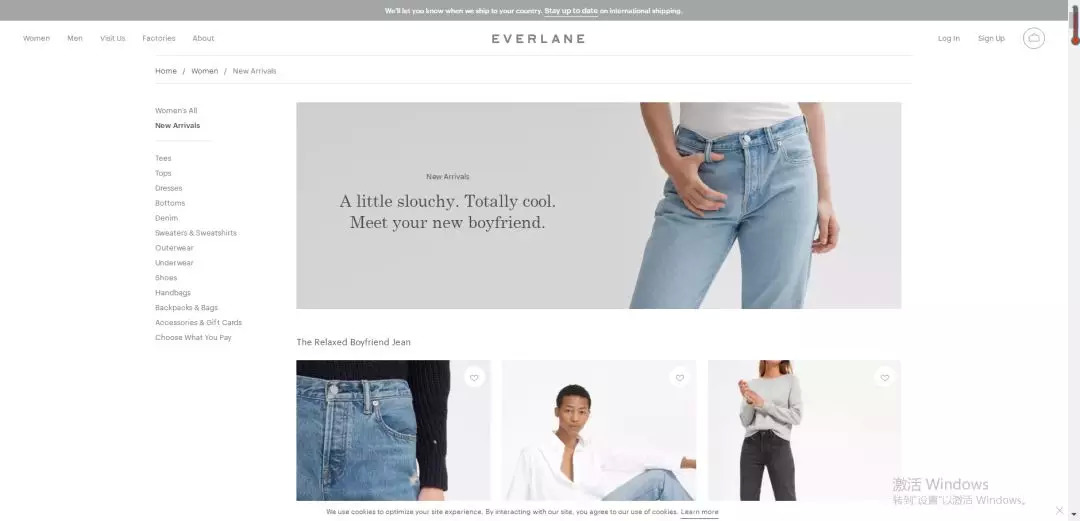Select Denim in the sidebar categories
The width and height of the screenshot is (1080, 521).
pos(166,218)
